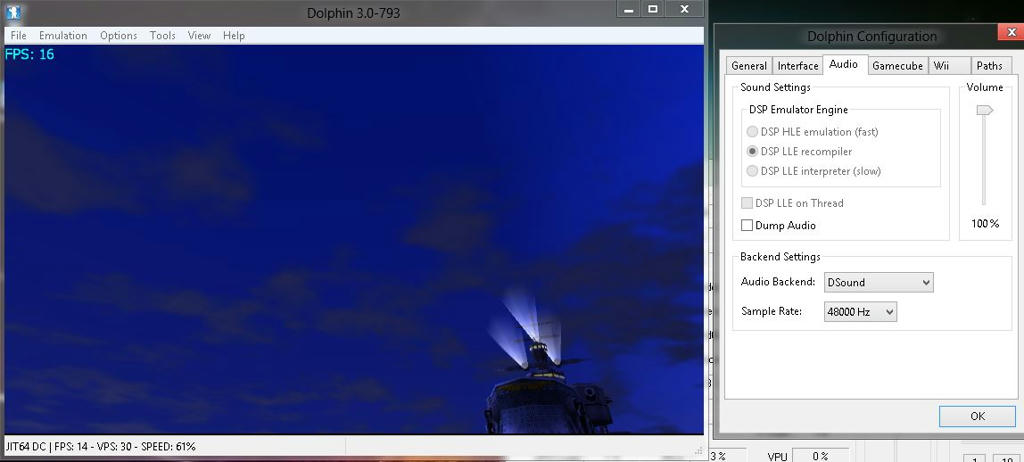Click the 100% volume value label
The height and width of the screenshot is (462, 1024).
pyautogui.click(x=985, y=223)
